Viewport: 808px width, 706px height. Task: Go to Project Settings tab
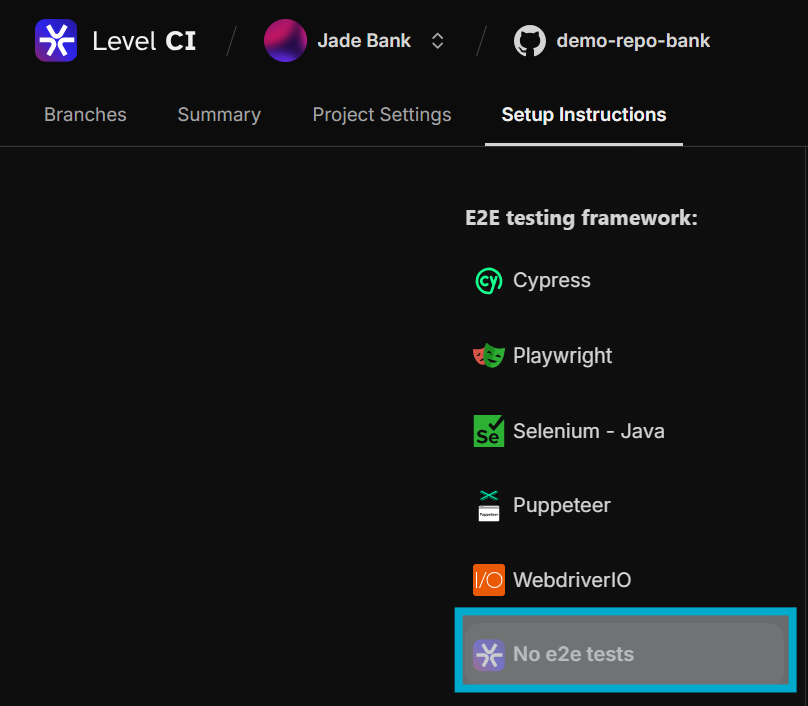click(382, 115)
